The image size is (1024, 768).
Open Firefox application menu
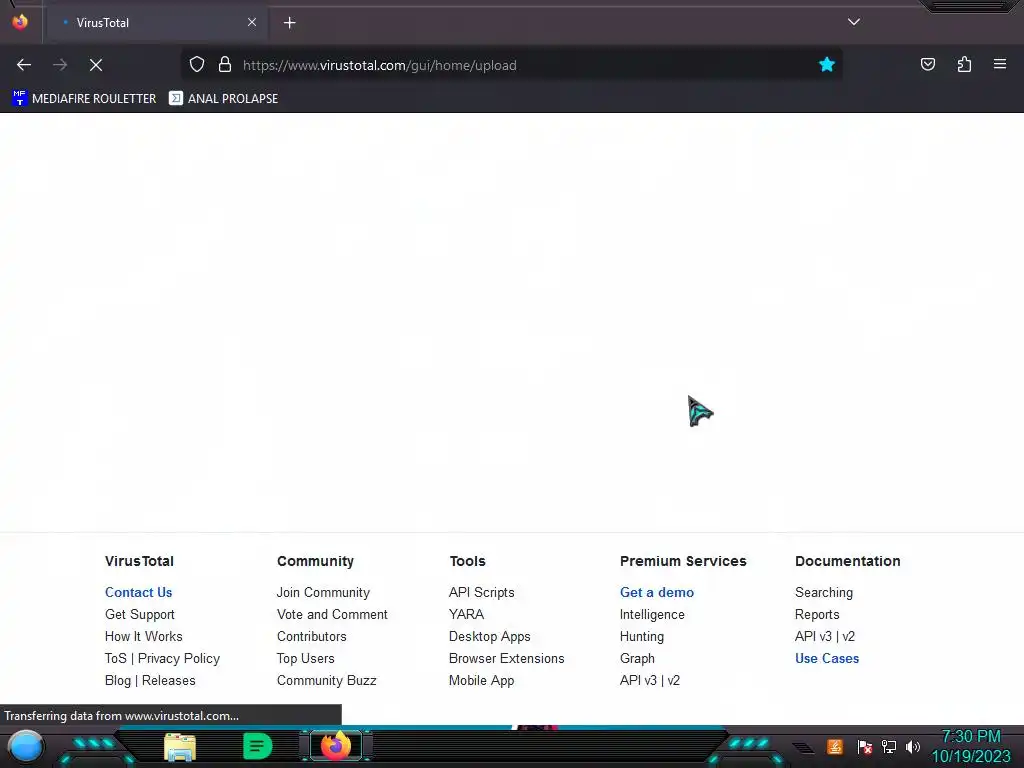(1000, 64)
